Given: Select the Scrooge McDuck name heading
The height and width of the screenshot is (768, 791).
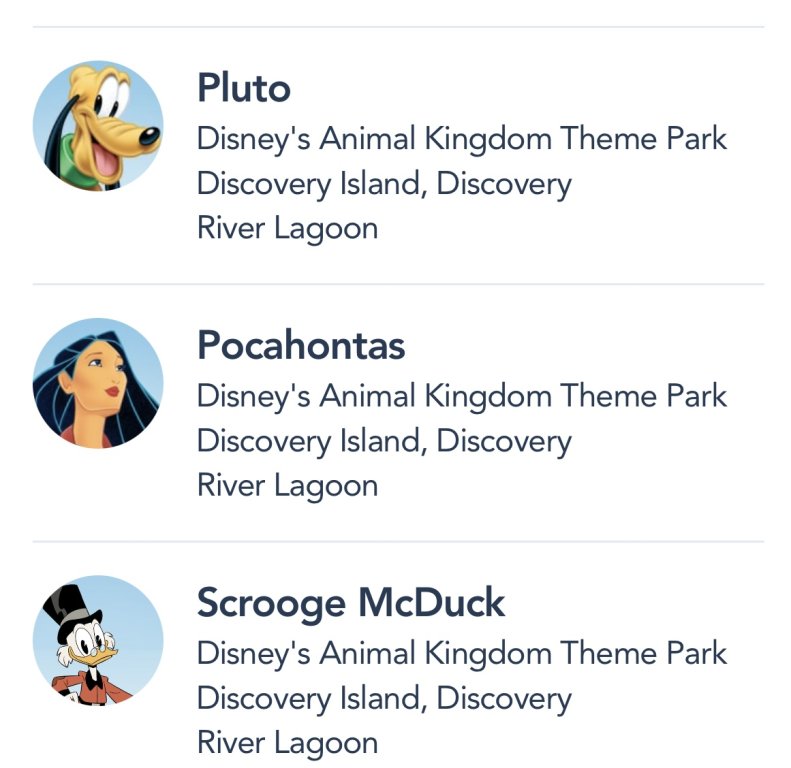Looking at the screenshot, I should click(x=351, y=603).
